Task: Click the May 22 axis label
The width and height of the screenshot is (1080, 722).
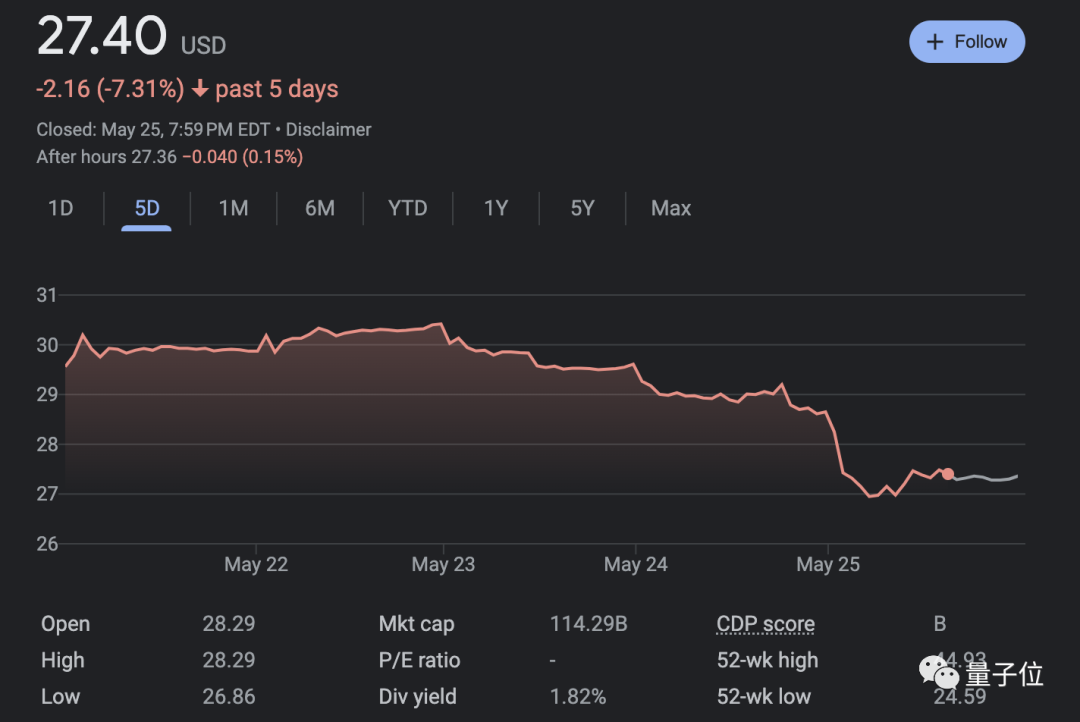Action: pyautogui.click(x=256, y=564)
